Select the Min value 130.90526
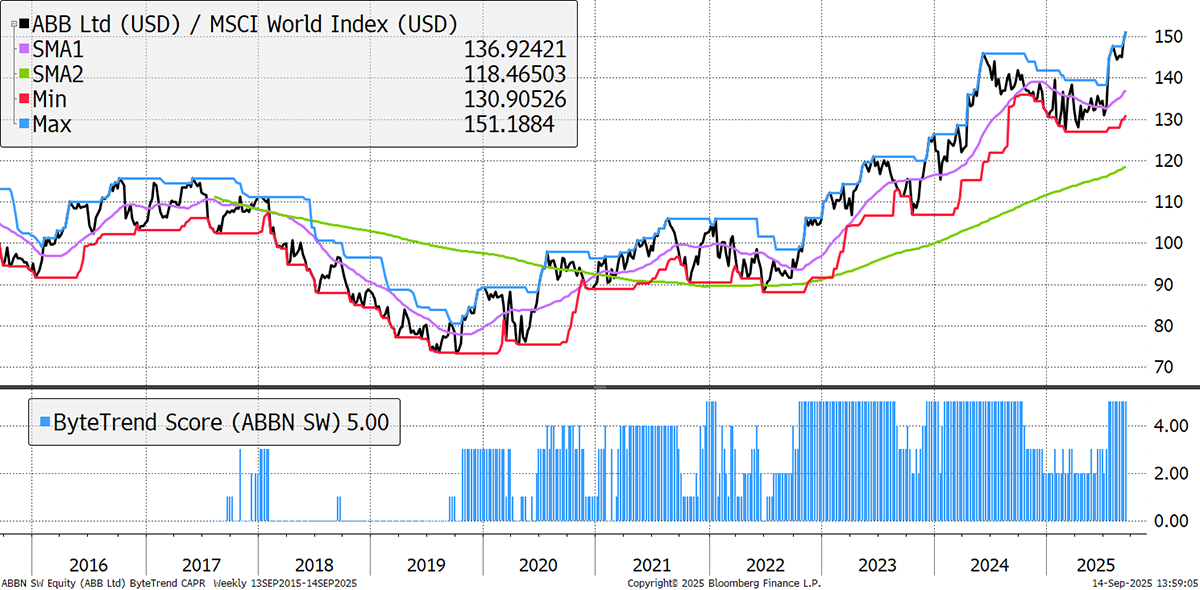1200x590 pixels. [516, 100]
